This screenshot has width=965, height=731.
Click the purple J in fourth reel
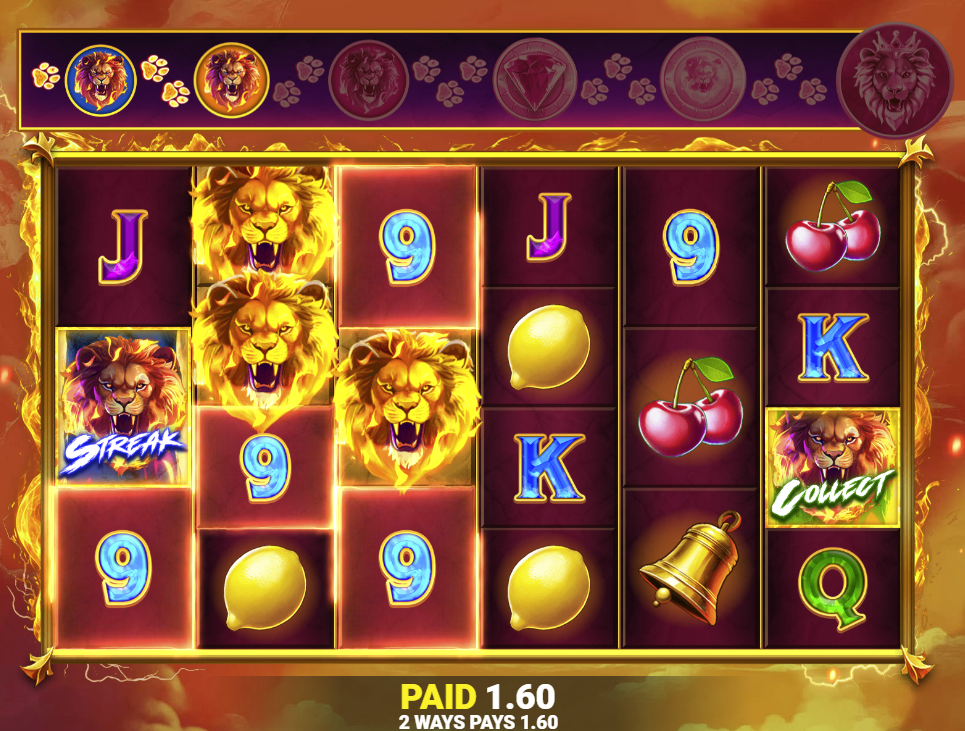(x=549, y=228)
